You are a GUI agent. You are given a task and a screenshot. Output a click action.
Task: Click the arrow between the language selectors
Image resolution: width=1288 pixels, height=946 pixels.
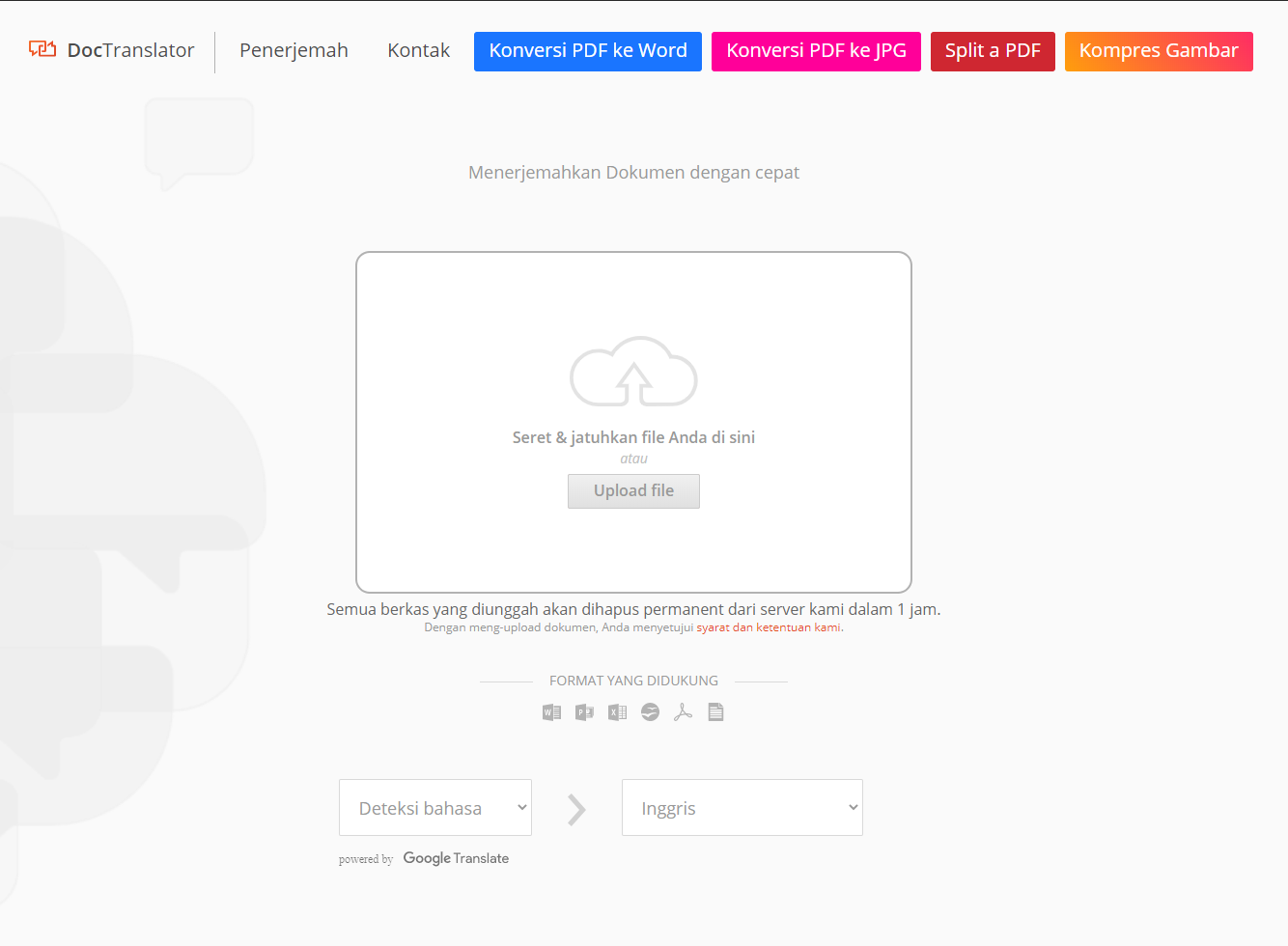[576, 810]
